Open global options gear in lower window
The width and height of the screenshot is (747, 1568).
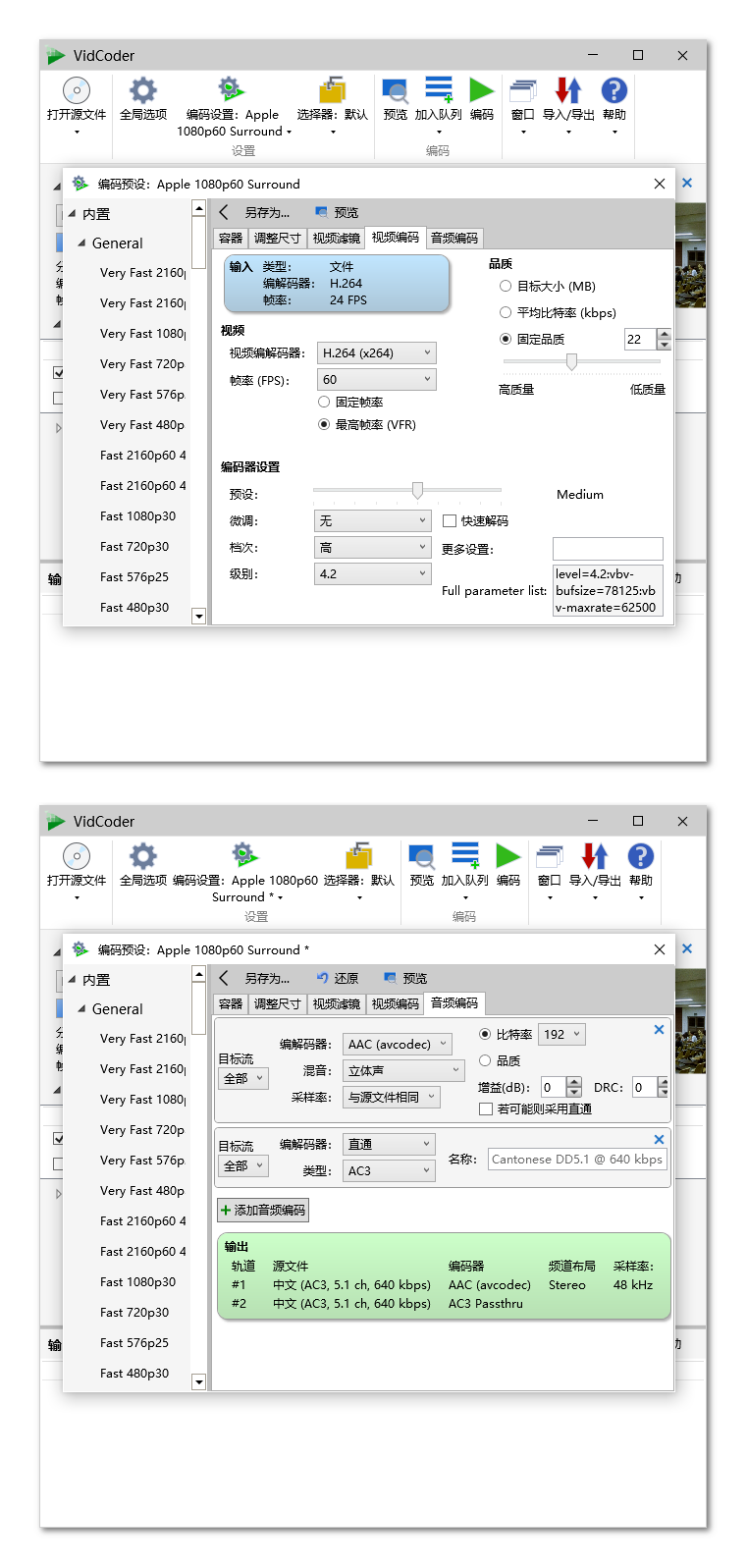[143, 856]
